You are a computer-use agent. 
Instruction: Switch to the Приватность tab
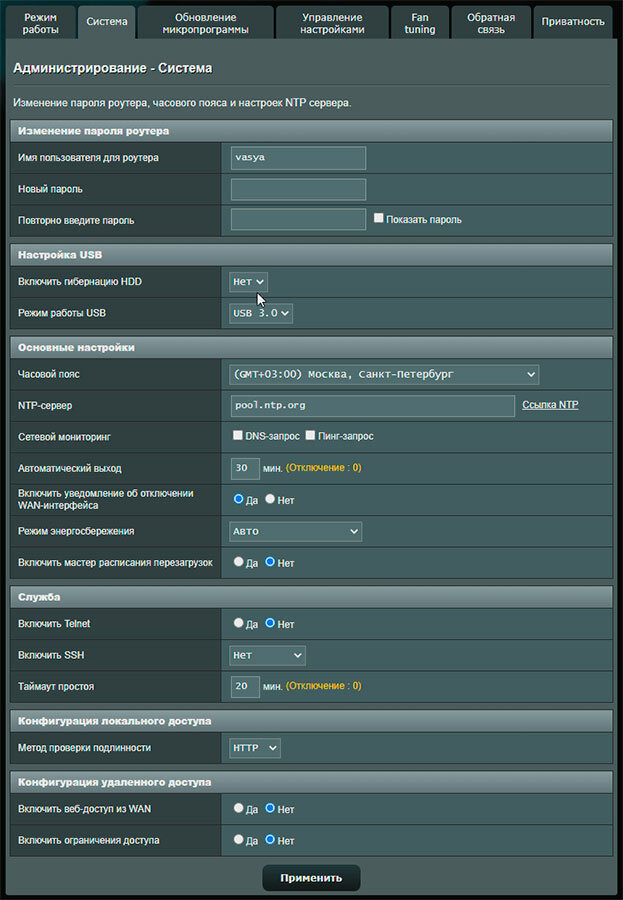click(x=572, y=23)
